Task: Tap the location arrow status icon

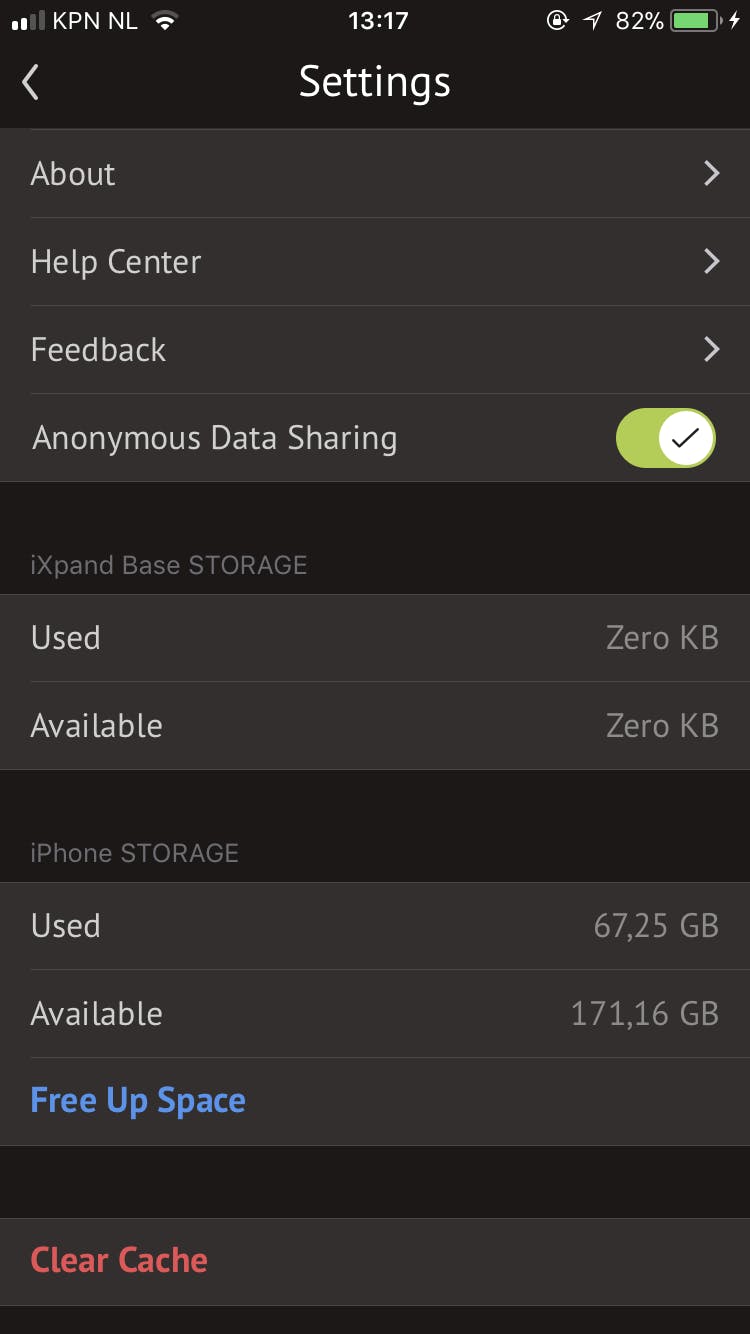Action: click(593, 21)
